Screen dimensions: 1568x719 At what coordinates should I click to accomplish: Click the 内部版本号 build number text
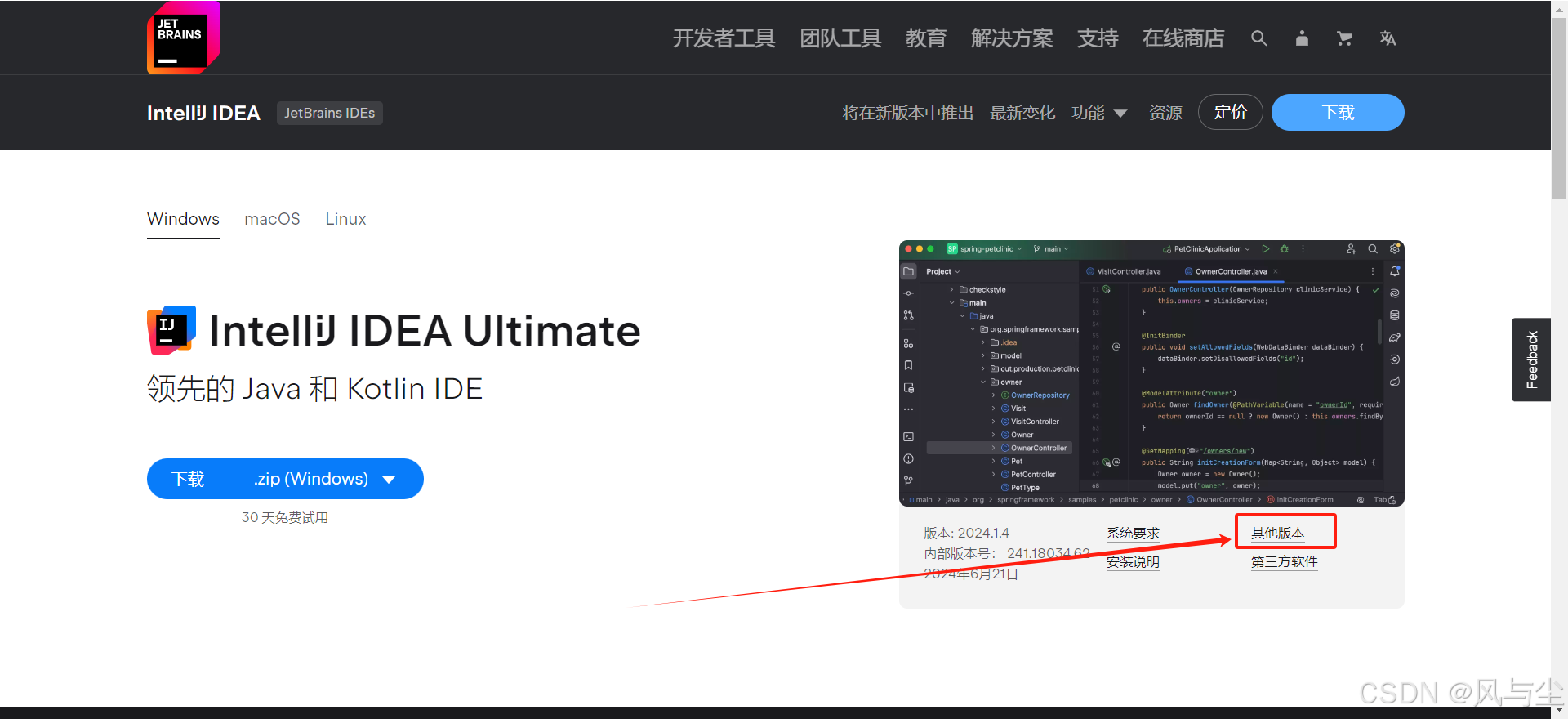click(1006, 554)
